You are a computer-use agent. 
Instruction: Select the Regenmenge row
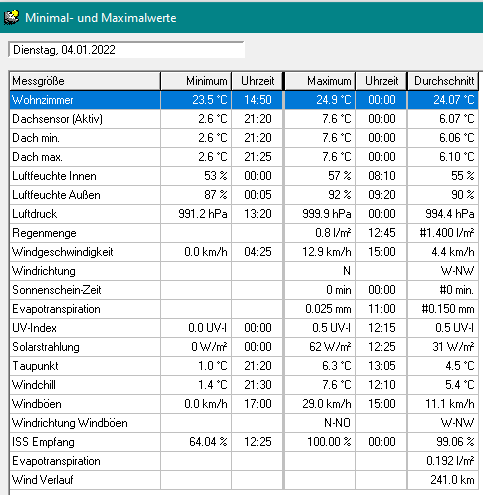click(244, 233)
